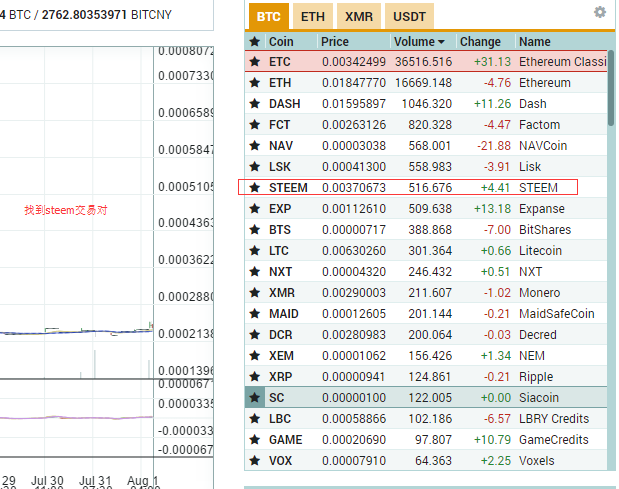The height and width of the screenshot is (489, 619).
Task: Toggle favorite star for ETH row
Action: (x=255, y=82)
